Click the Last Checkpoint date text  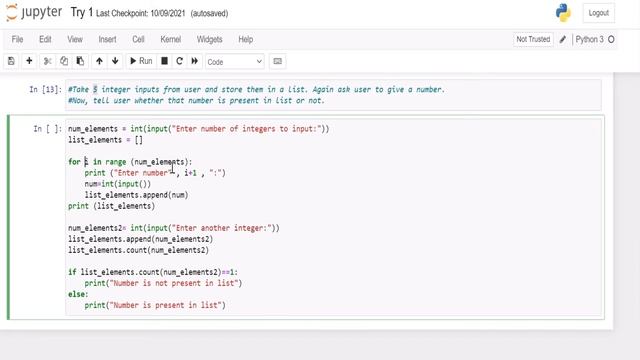(140, 13)
